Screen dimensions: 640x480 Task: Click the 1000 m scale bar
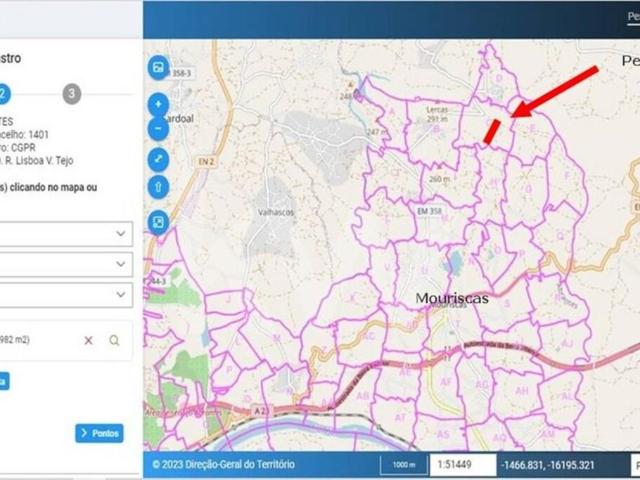click(x=403, y=465)
